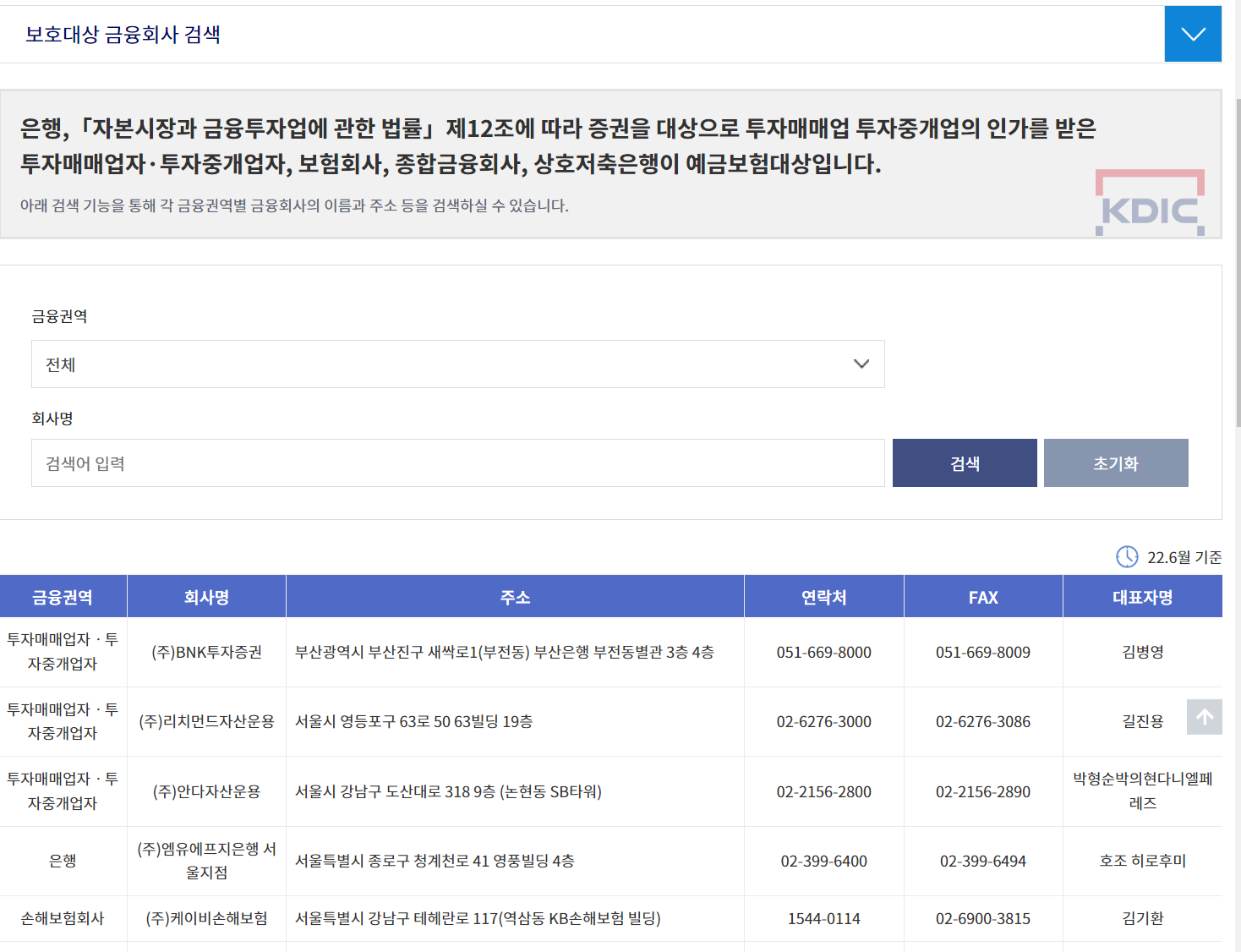Click the 연락처 column header
The height and width of the screenshot is (952, 1241).
824,597
